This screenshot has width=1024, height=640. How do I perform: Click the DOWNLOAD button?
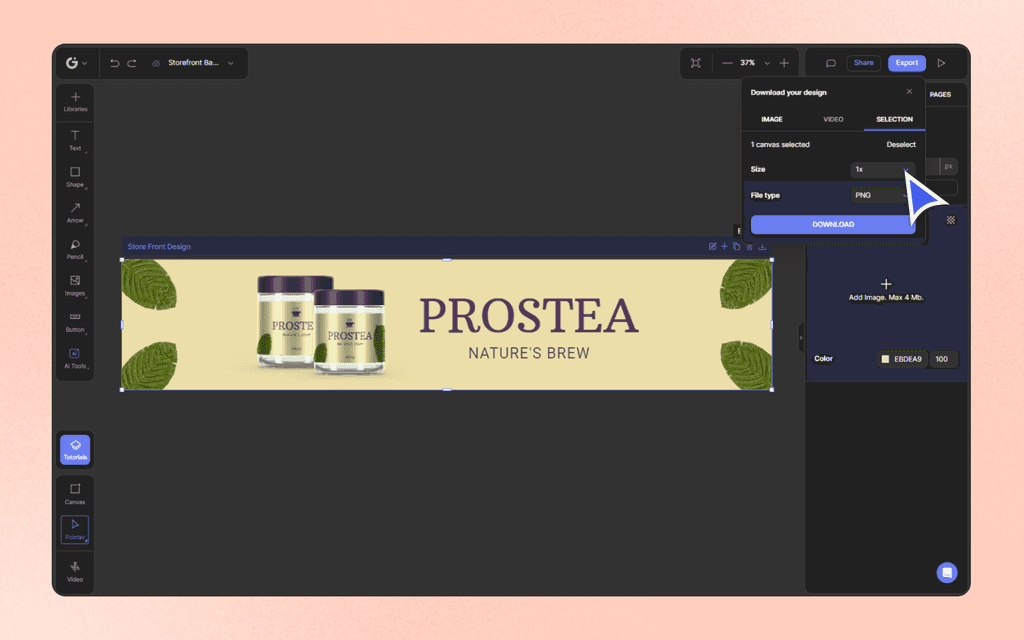point(832,223)
